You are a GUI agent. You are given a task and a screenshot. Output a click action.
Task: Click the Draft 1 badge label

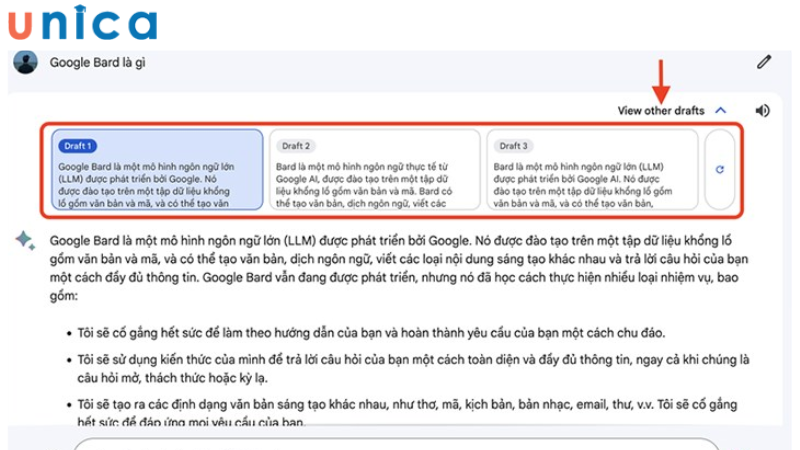point(78,146)
